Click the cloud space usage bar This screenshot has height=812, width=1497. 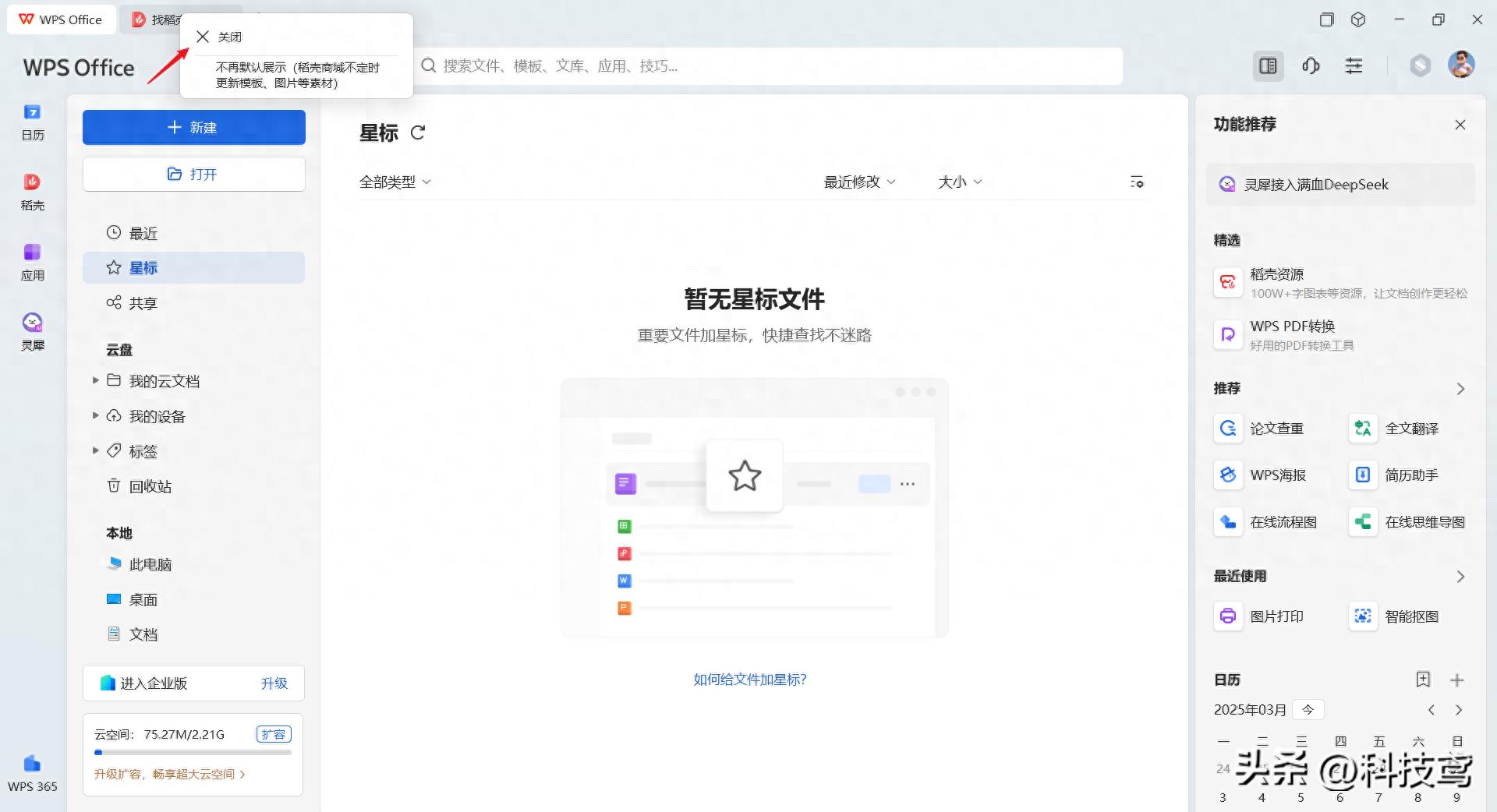[193, 753]
